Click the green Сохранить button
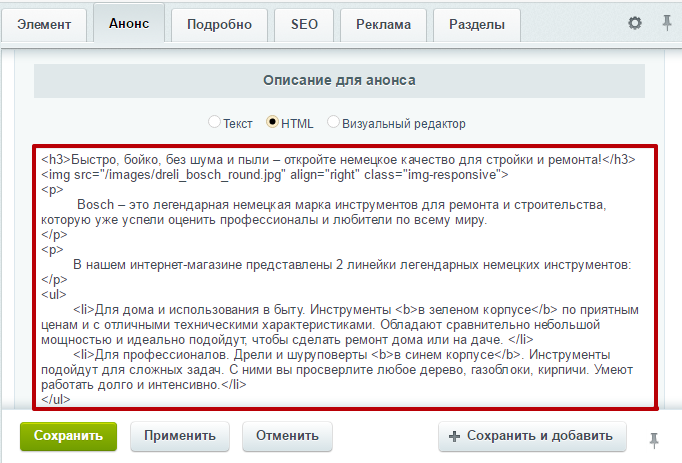 pyautogui.click(x=68, y=436)
